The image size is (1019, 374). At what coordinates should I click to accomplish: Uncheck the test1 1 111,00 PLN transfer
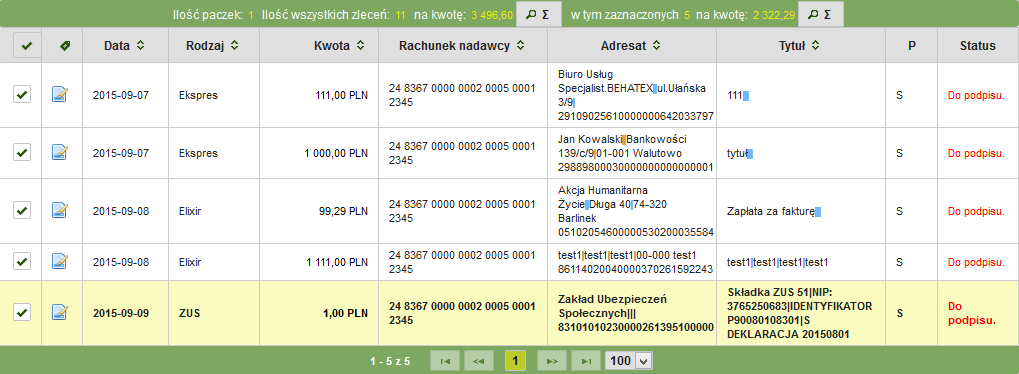click(21, 261)
